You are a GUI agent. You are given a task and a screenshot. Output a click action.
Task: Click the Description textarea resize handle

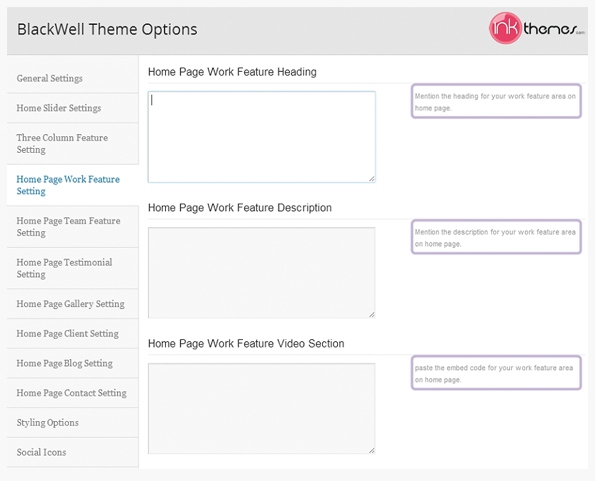(x=372, y=314)
